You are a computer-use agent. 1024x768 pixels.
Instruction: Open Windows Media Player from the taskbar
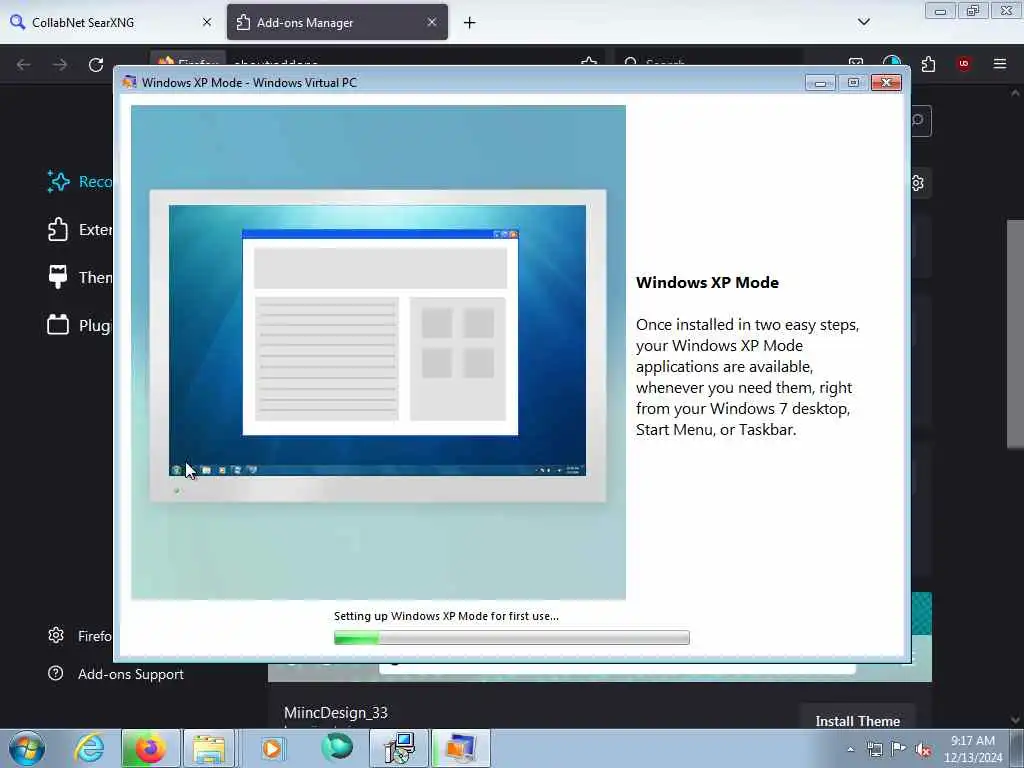click(x=272, y=748)
